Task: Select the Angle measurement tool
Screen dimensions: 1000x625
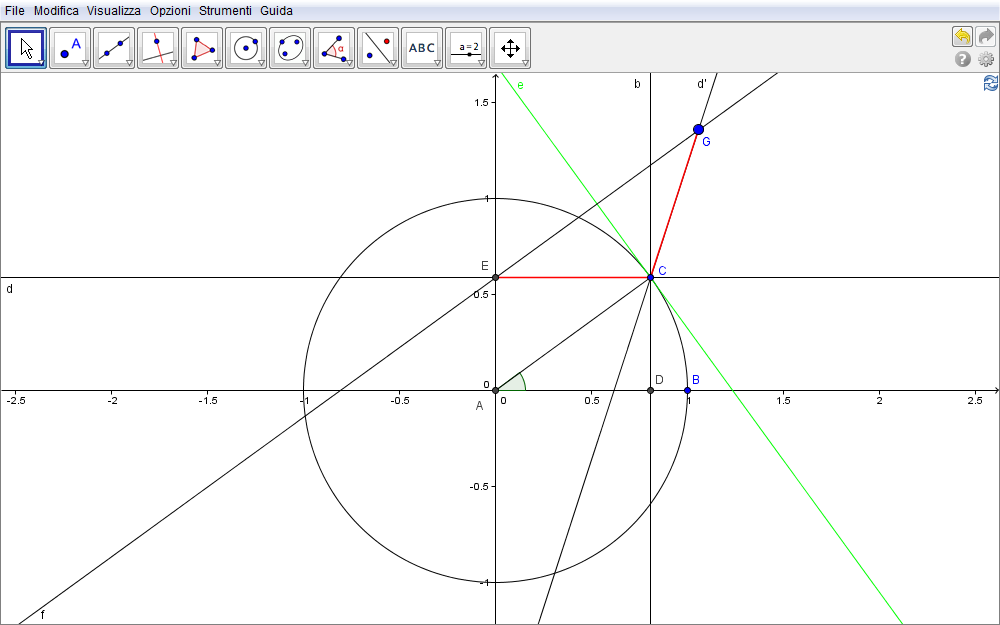Action: click(x=334, y=47)
